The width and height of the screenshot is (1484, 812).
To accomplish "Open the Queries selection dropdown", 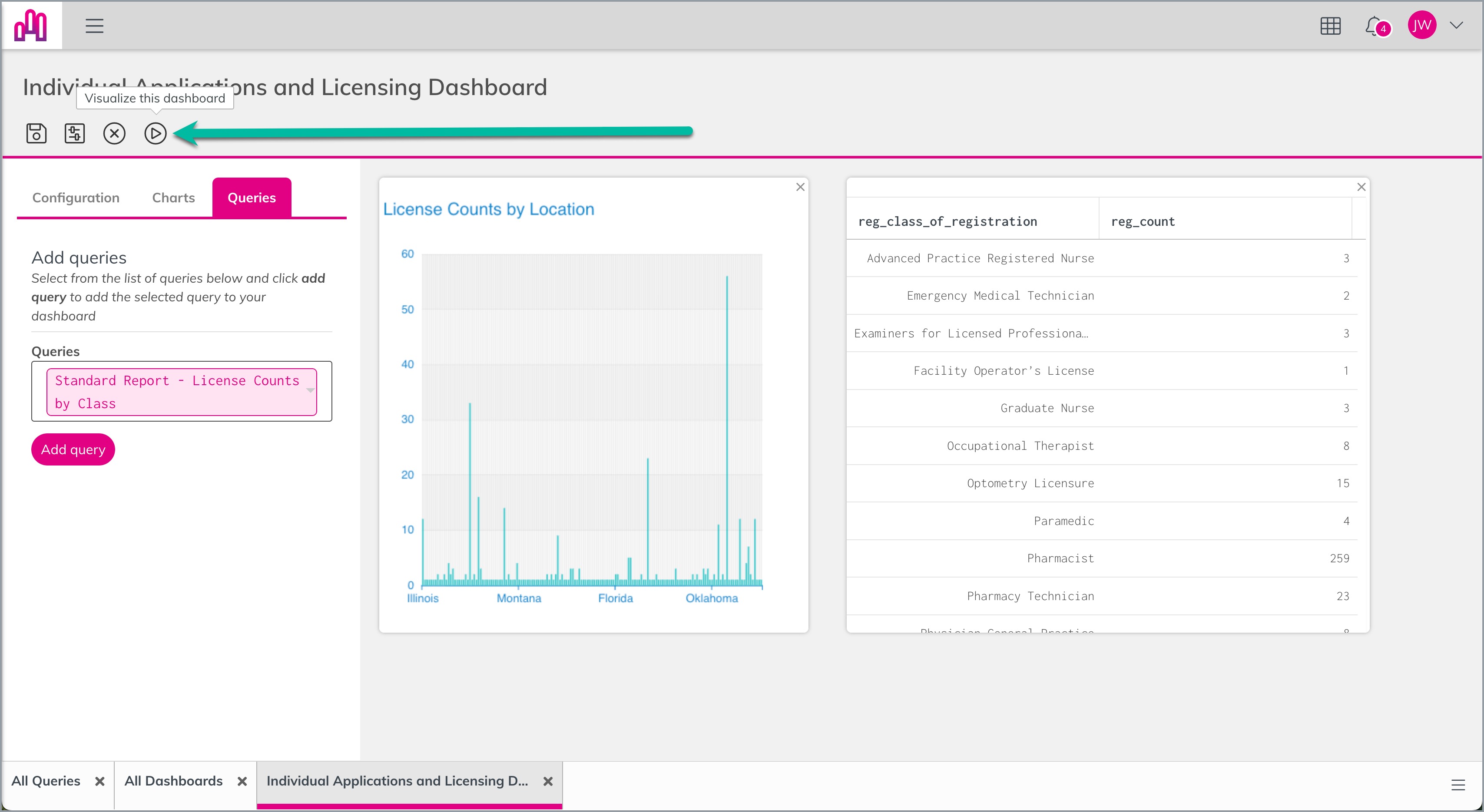I will click(x=182, y=392).
